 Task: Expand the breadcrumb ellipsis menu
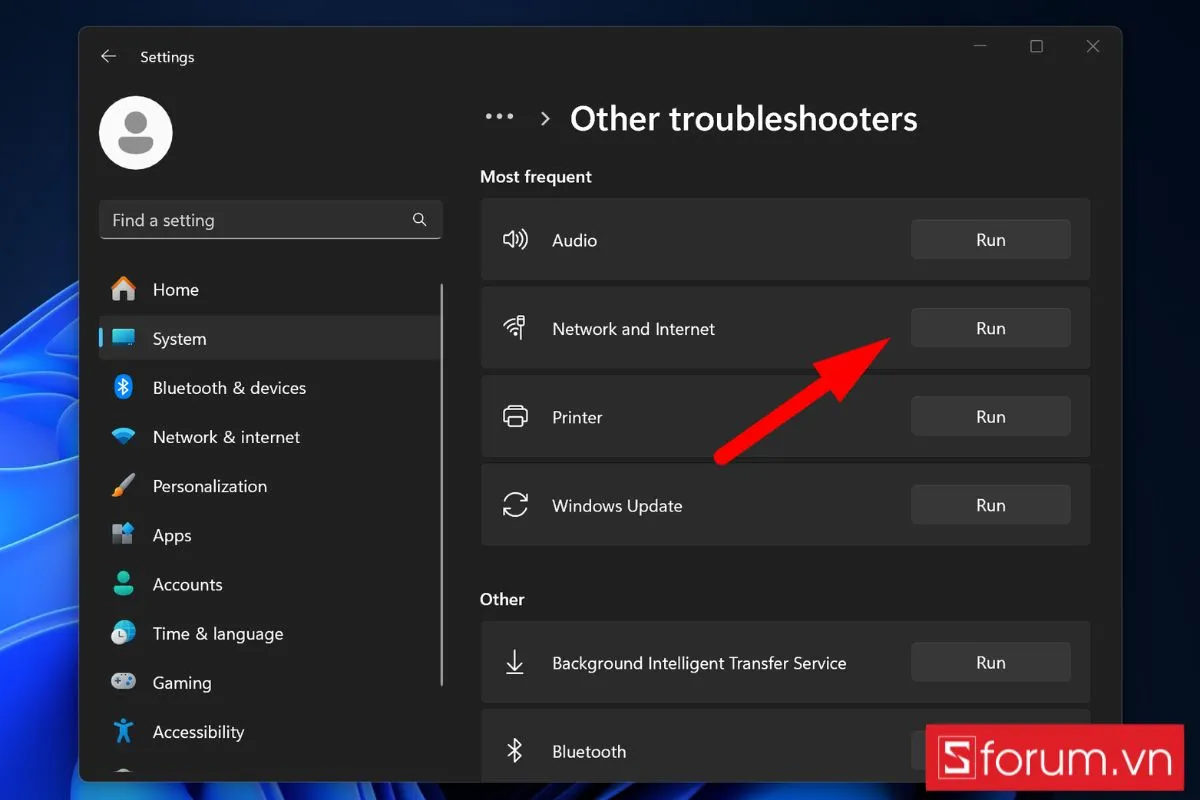click(x=499, y=118)
